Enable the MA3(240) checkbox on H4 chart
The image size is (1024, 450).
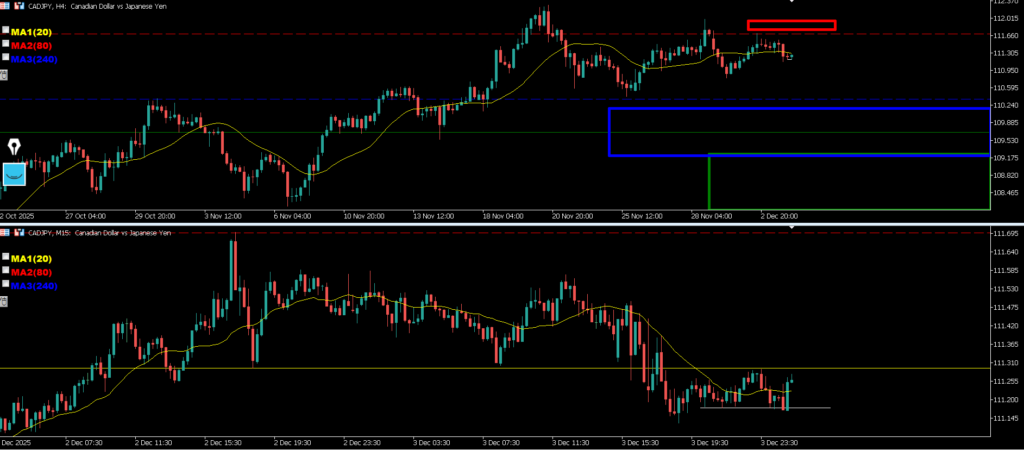5,59
